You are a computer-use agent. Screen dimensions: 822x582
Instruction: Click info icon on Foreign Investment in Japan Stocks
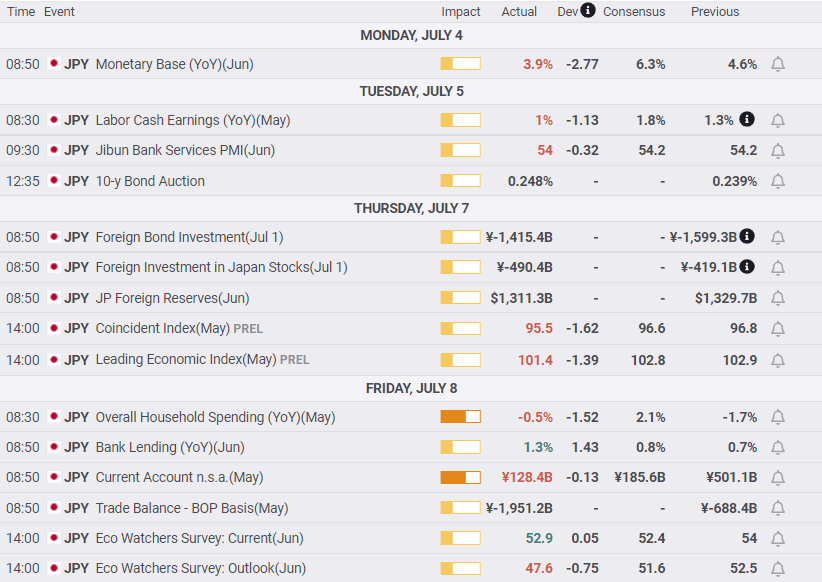(x=747, y=267)
